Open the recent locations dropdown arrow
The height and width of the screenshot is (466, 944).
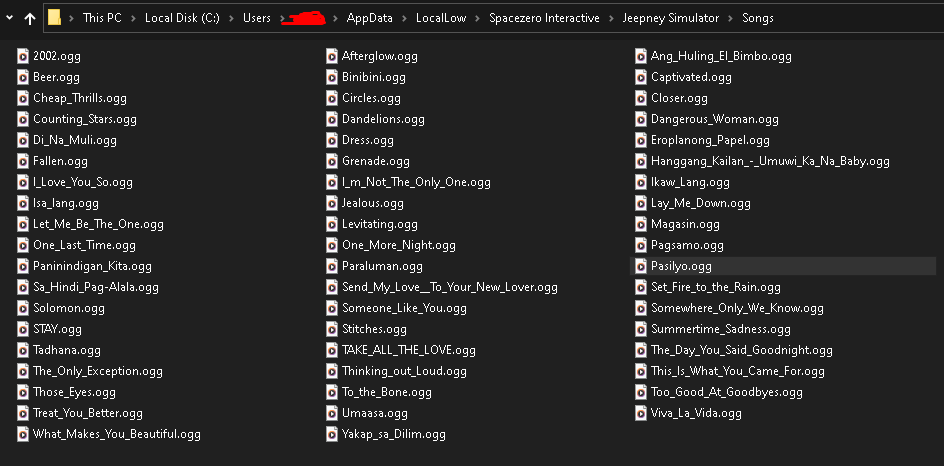9,19
